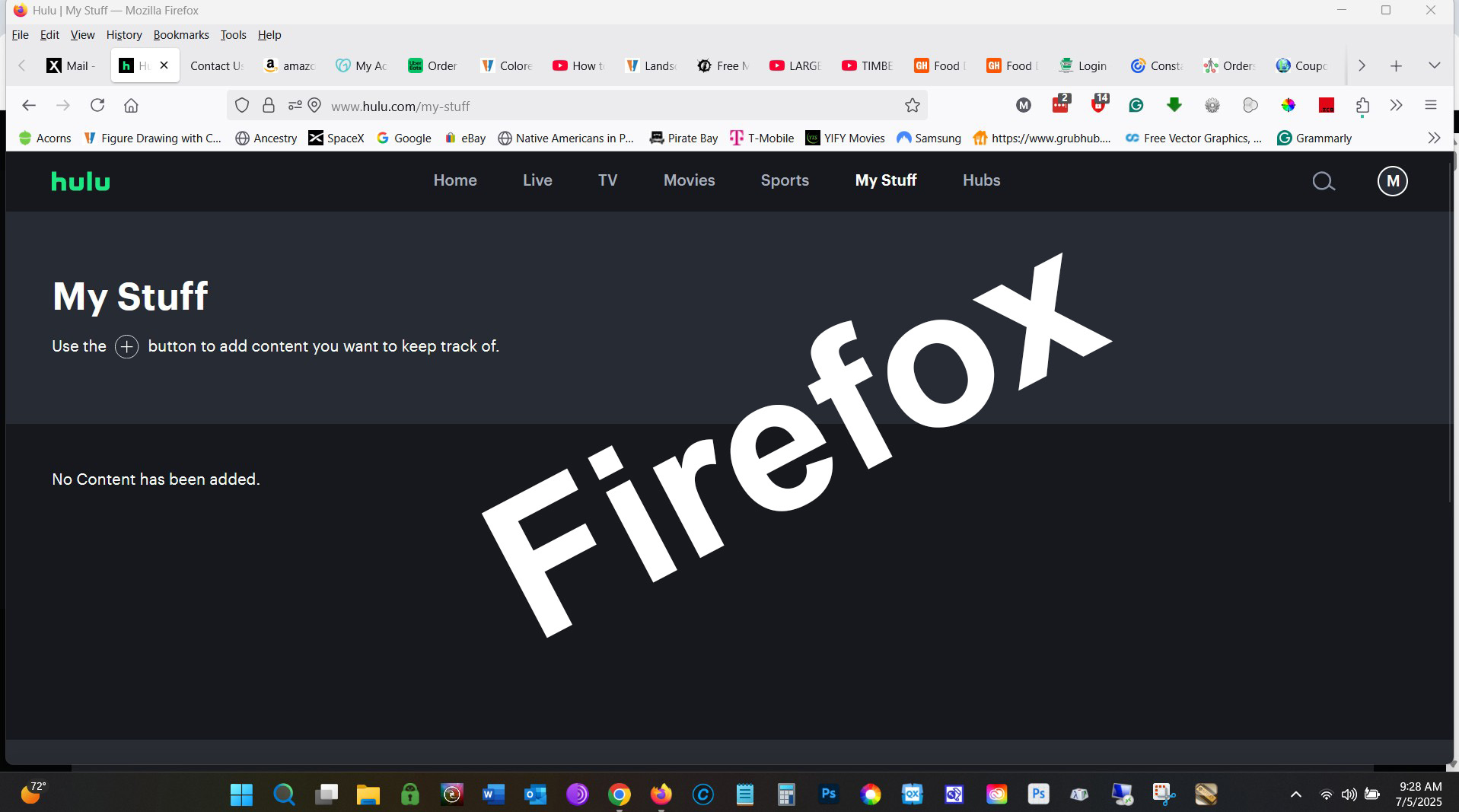Open a new tab with plus button

click(x=1396, y=66)
